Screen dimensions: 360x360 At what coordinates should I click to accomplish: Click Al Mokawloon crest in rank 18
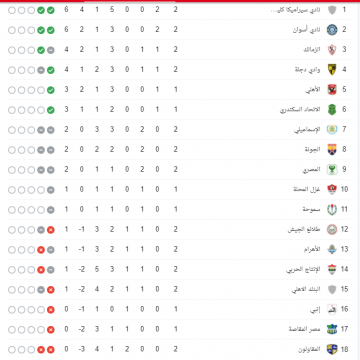[332, 349]
